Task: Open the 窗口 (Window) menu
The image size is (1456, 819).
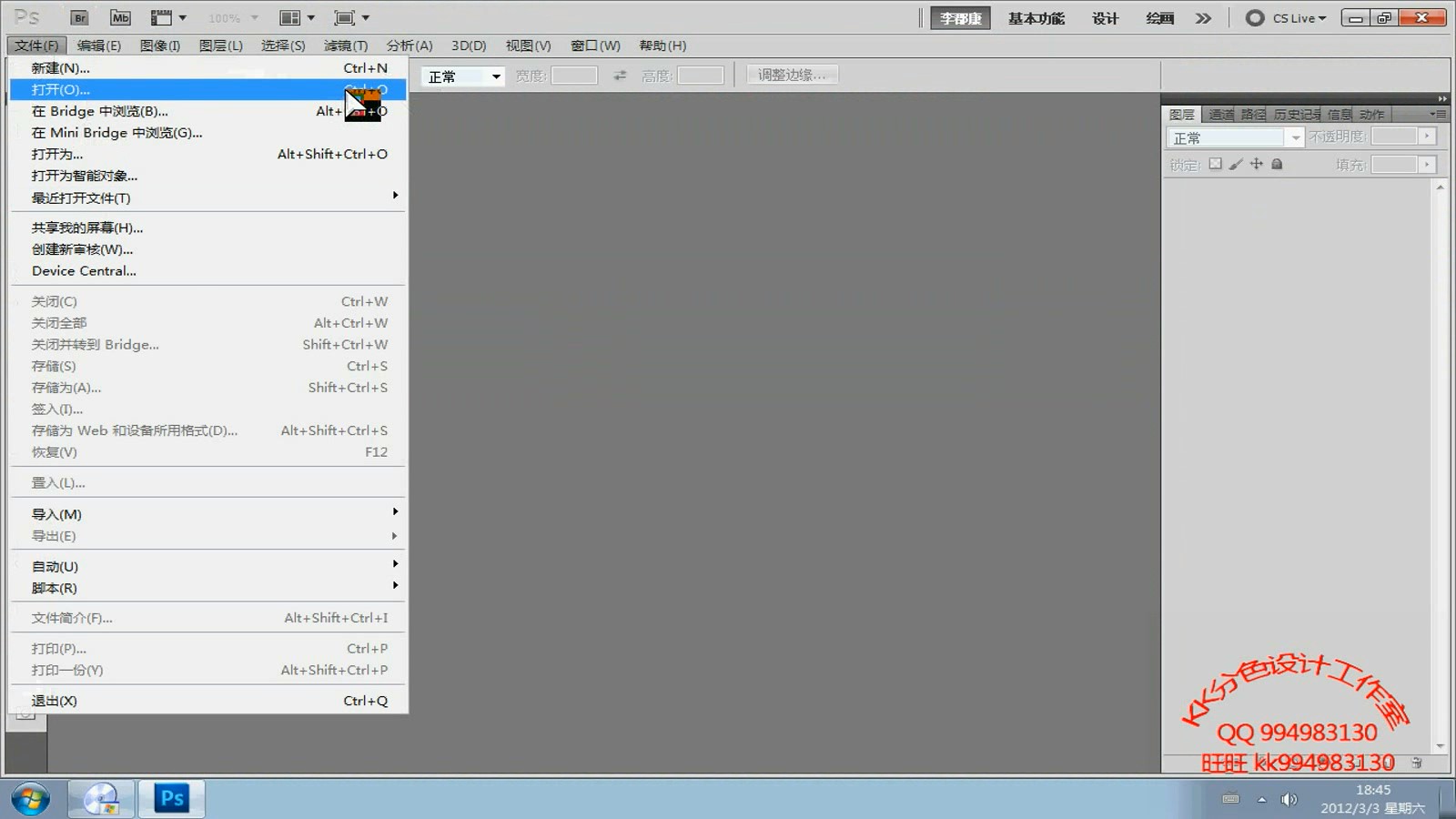Action: pos(595,45)
